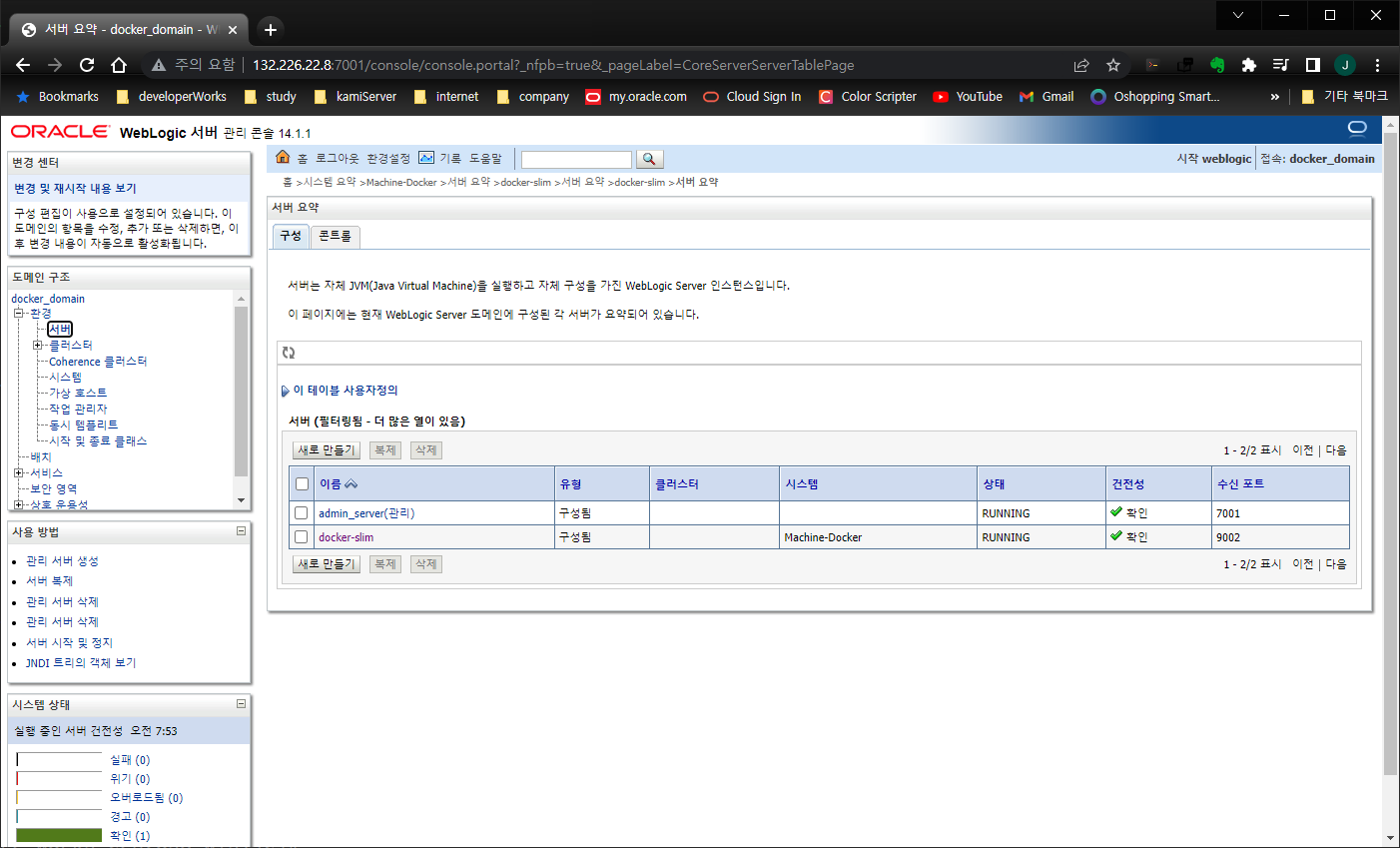Open the admin_server(관리) link
The image size is (1400, 848).
(366, 513)
